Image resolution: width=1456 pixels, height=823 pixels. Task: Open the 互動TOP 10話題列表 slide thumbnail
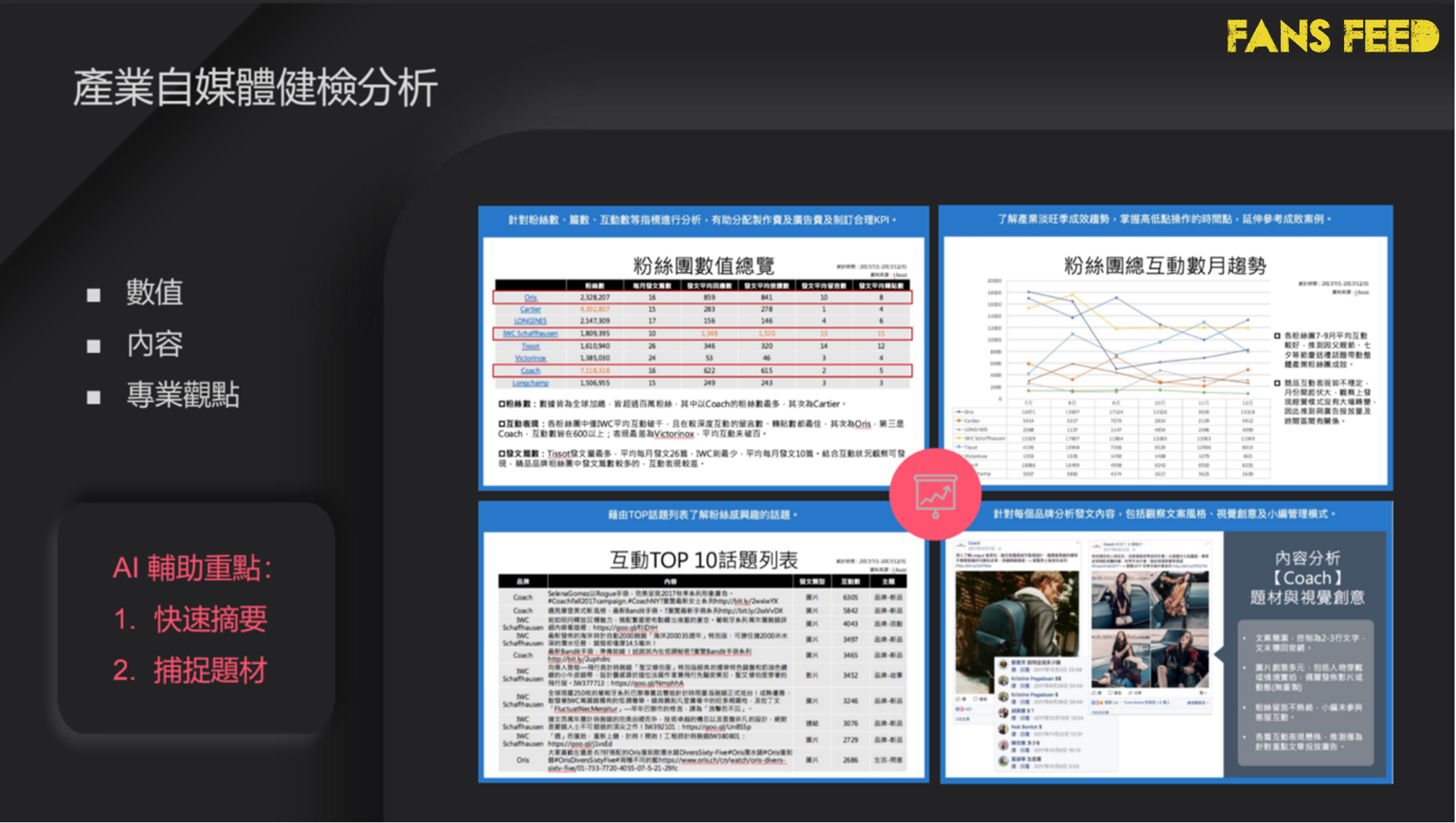(x=703, y=642)
